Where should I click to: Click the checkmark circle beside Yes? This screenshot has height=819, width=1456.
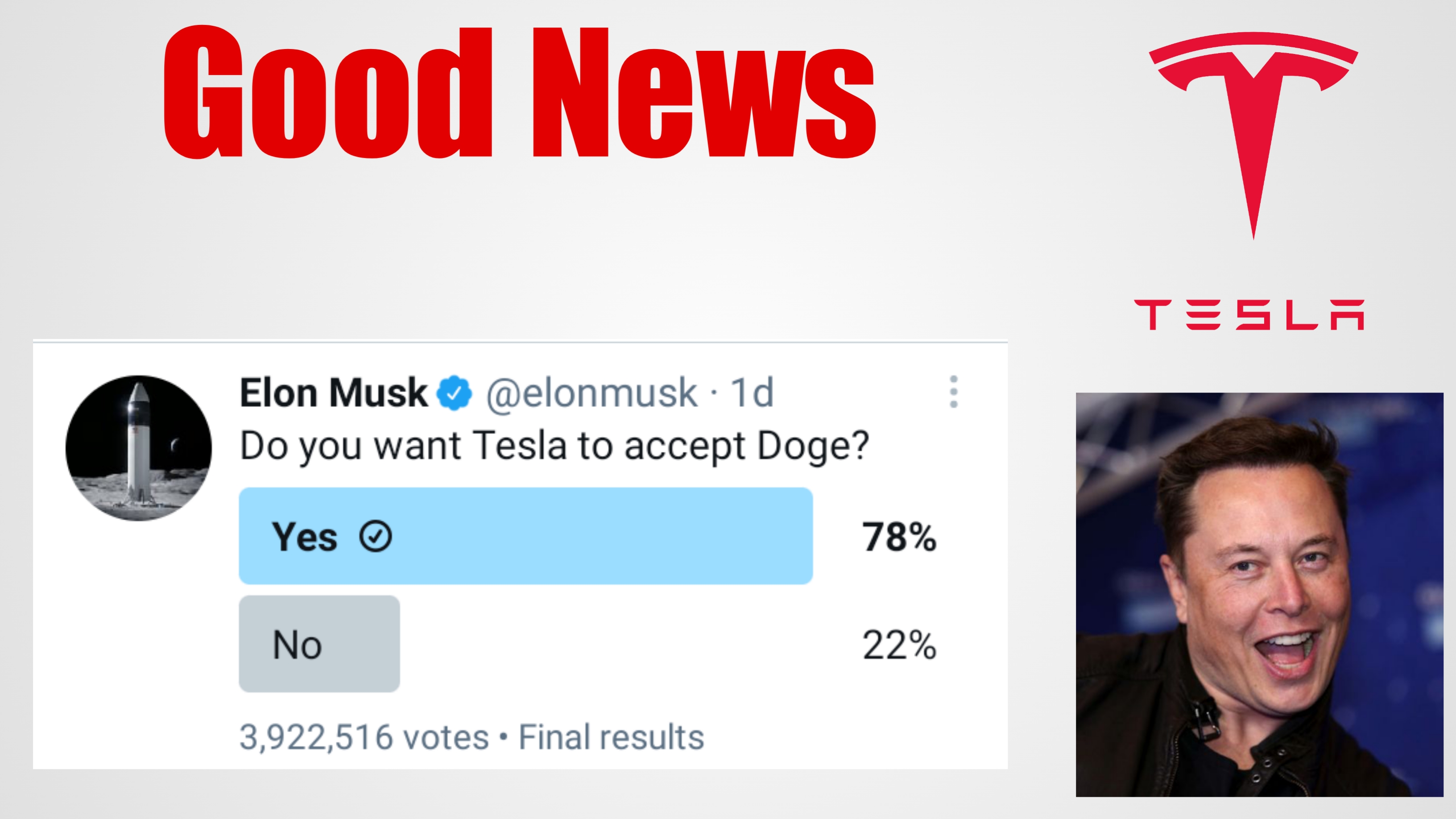[375, 536]
